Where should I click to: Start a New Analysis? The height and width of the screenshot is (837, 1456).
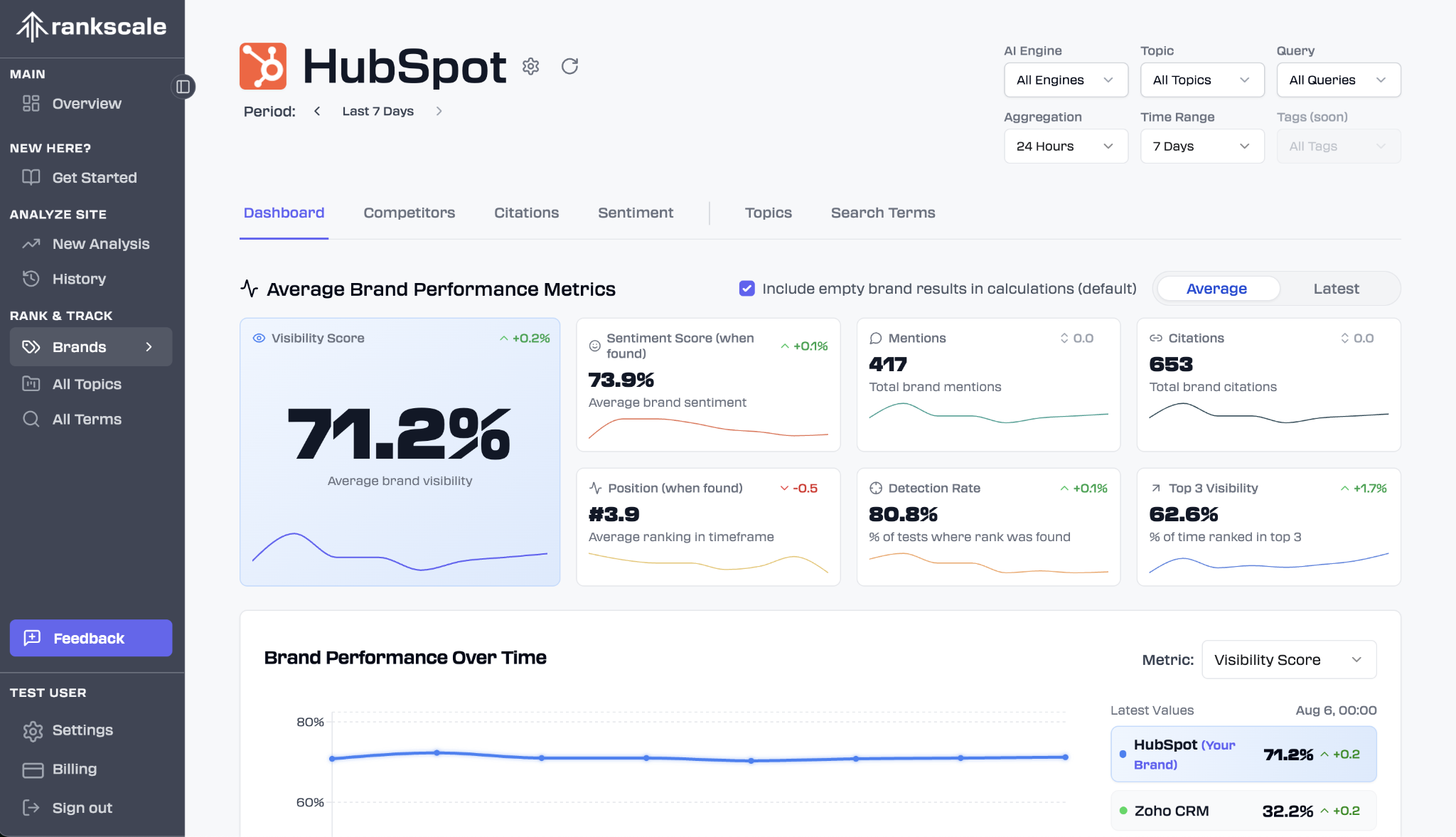[100, 244]
